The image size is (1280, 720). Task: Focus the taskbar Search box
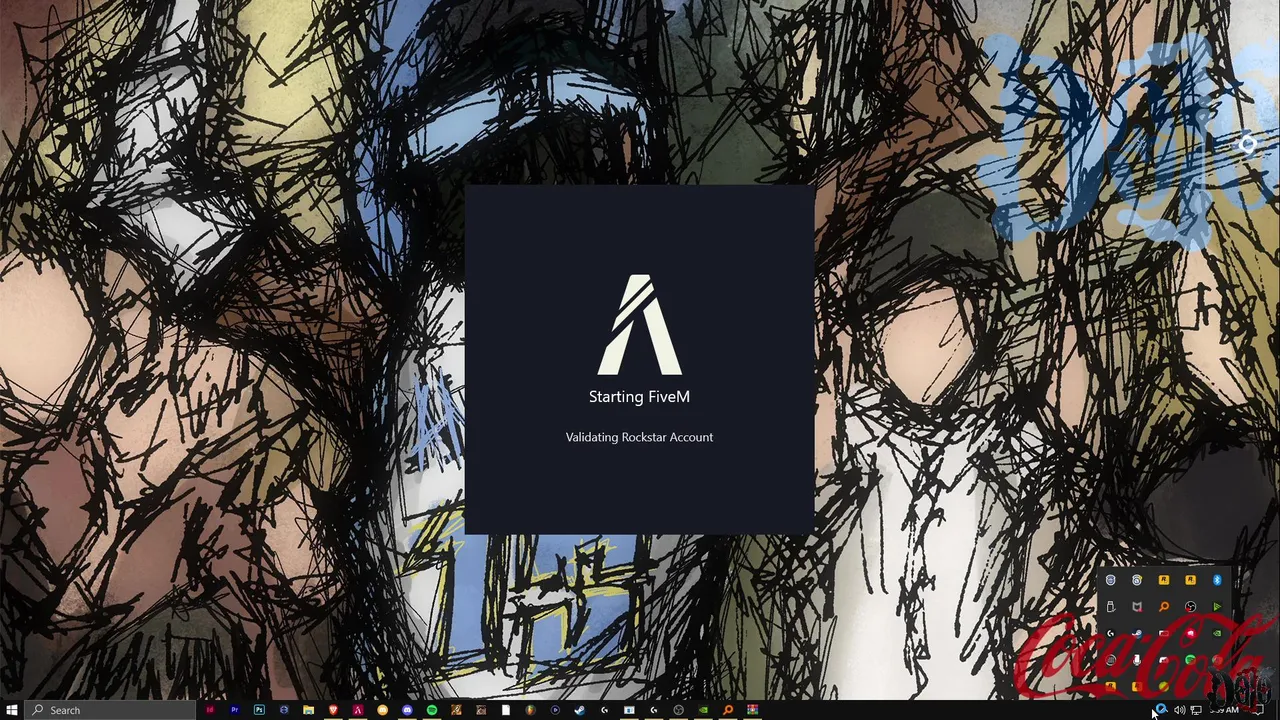[110, 710]
